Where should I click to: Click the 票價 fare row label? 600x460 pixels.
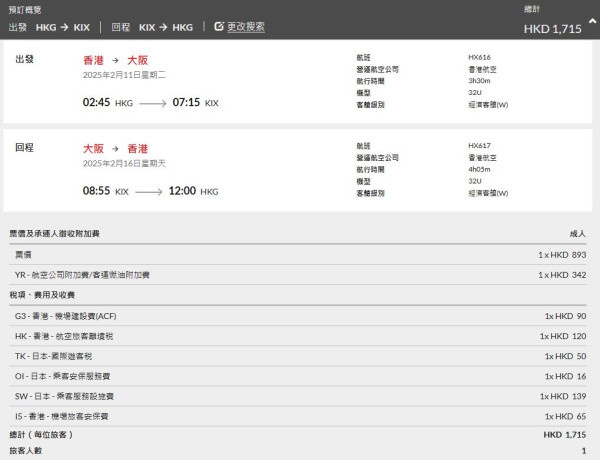point(23,255)
